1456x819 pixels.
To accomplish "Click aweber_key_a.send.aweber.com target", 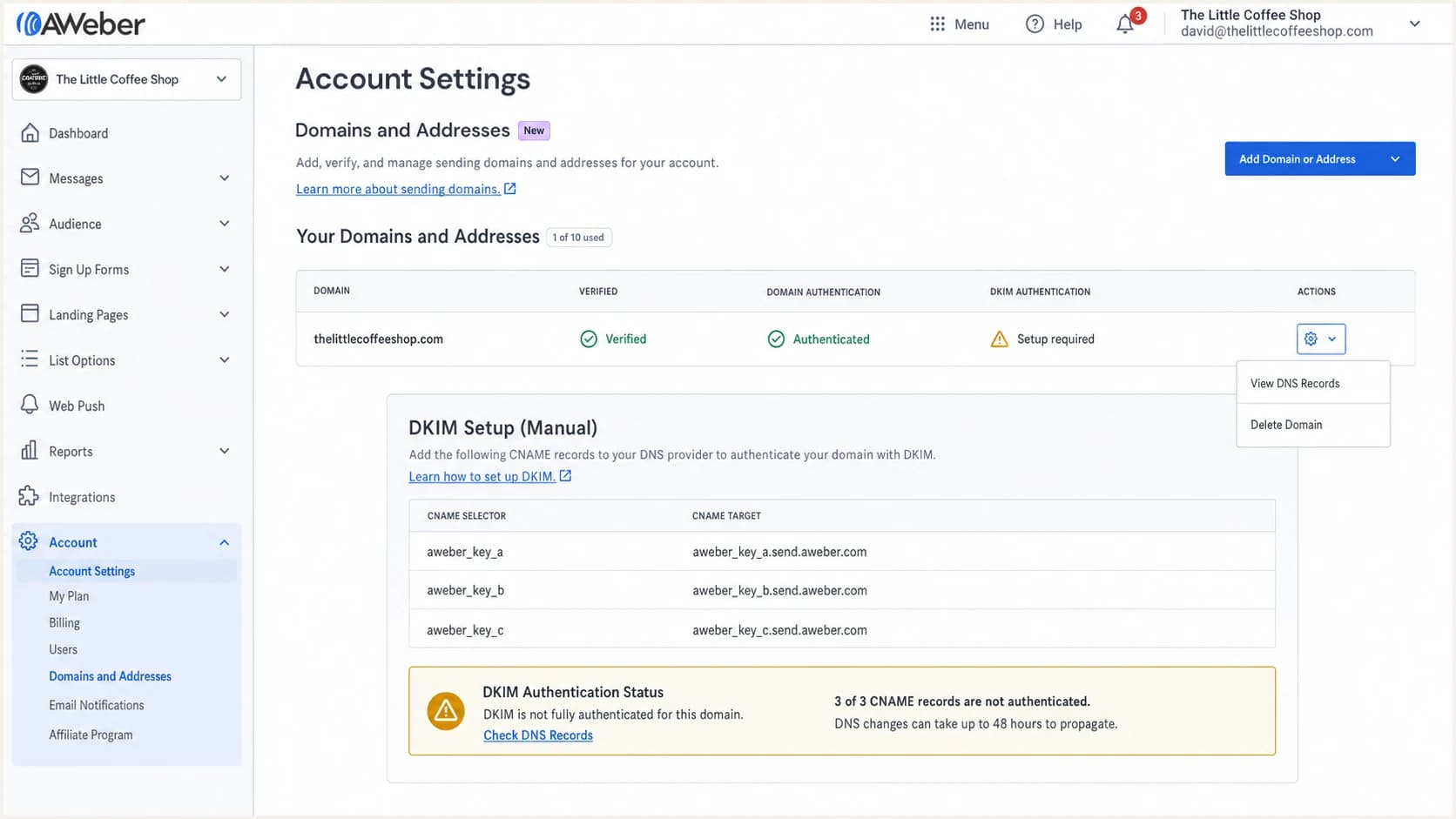I will pos(779,552).
